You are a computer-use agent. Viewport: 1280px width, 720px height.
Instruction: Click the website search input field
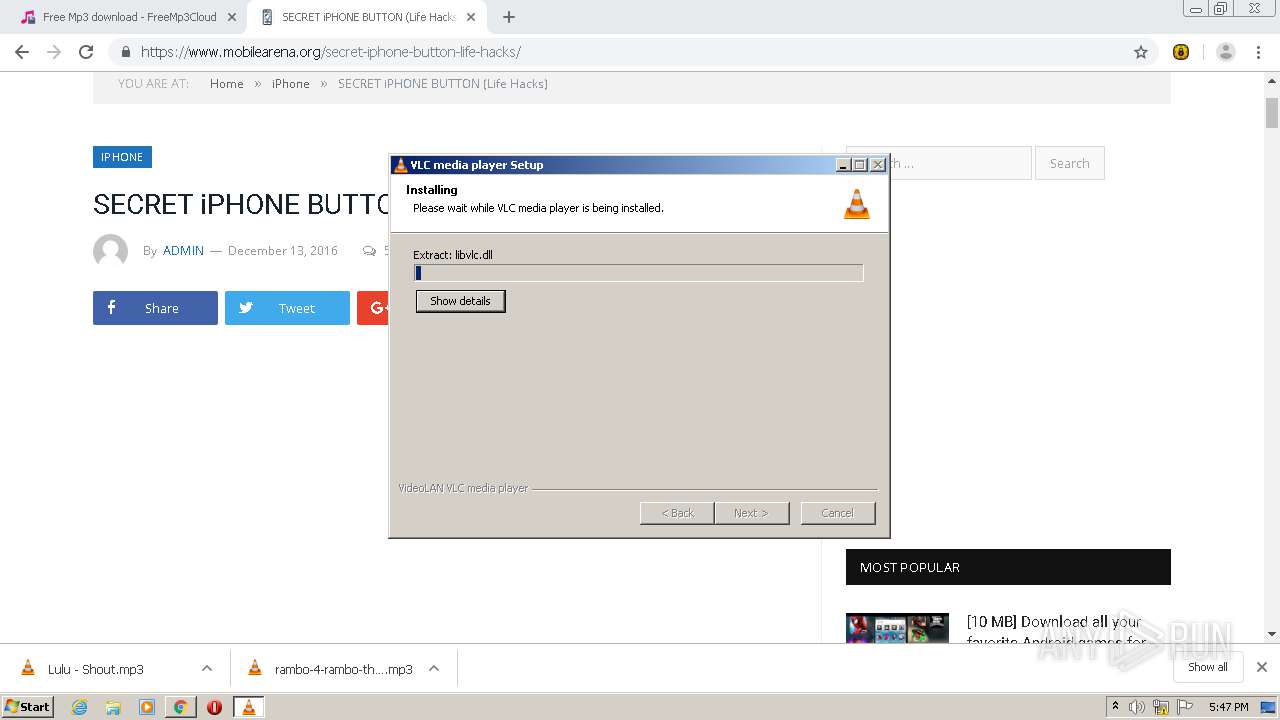[x=960, y=163]
